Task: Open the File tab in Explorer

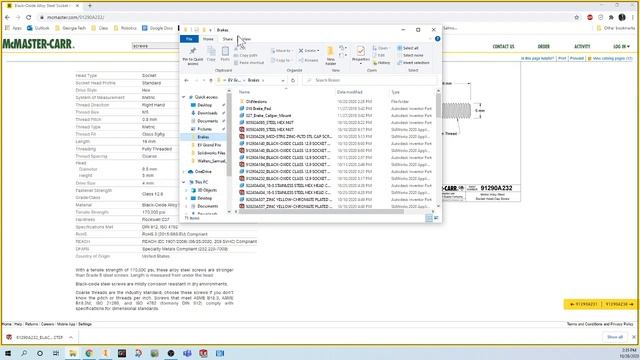Action: coord(189,39)
